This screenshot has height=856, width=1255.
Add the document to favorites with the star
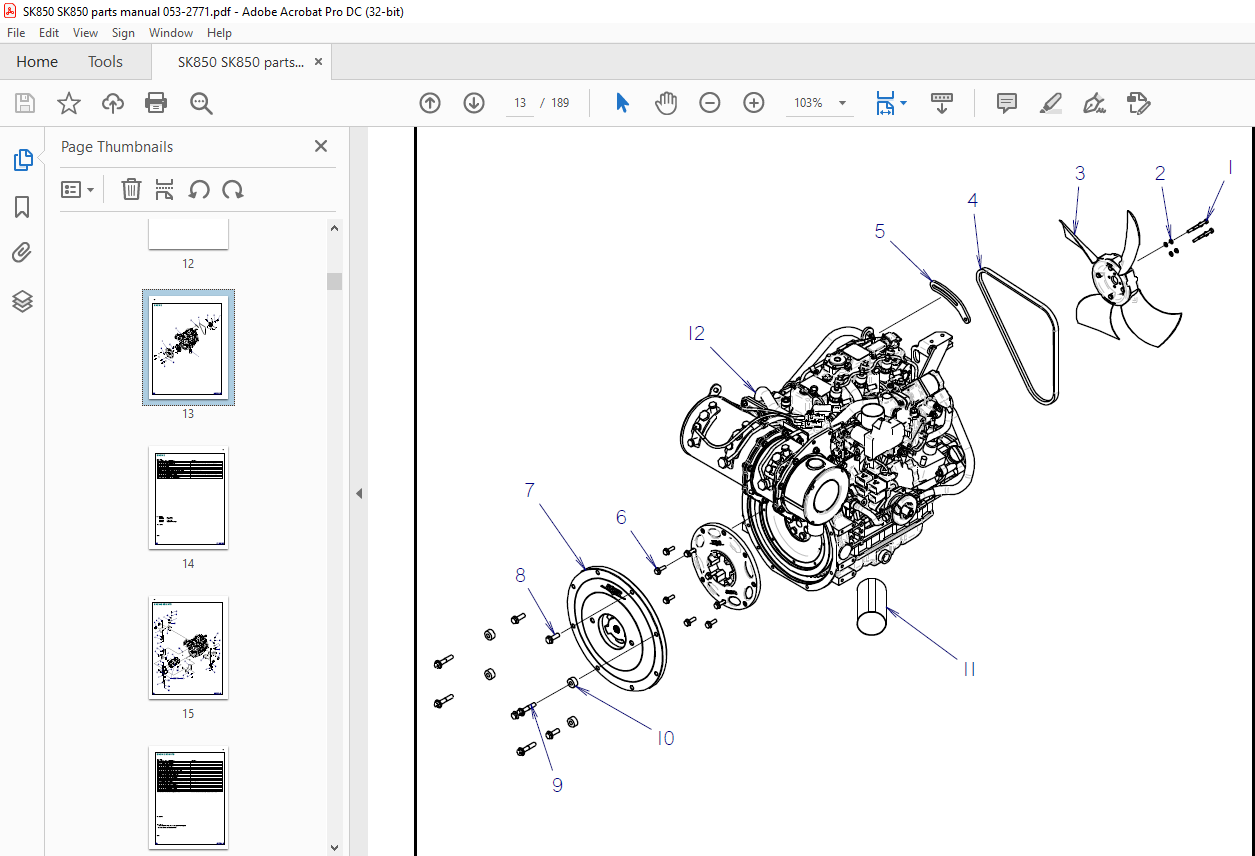click(x=69, y=103)
